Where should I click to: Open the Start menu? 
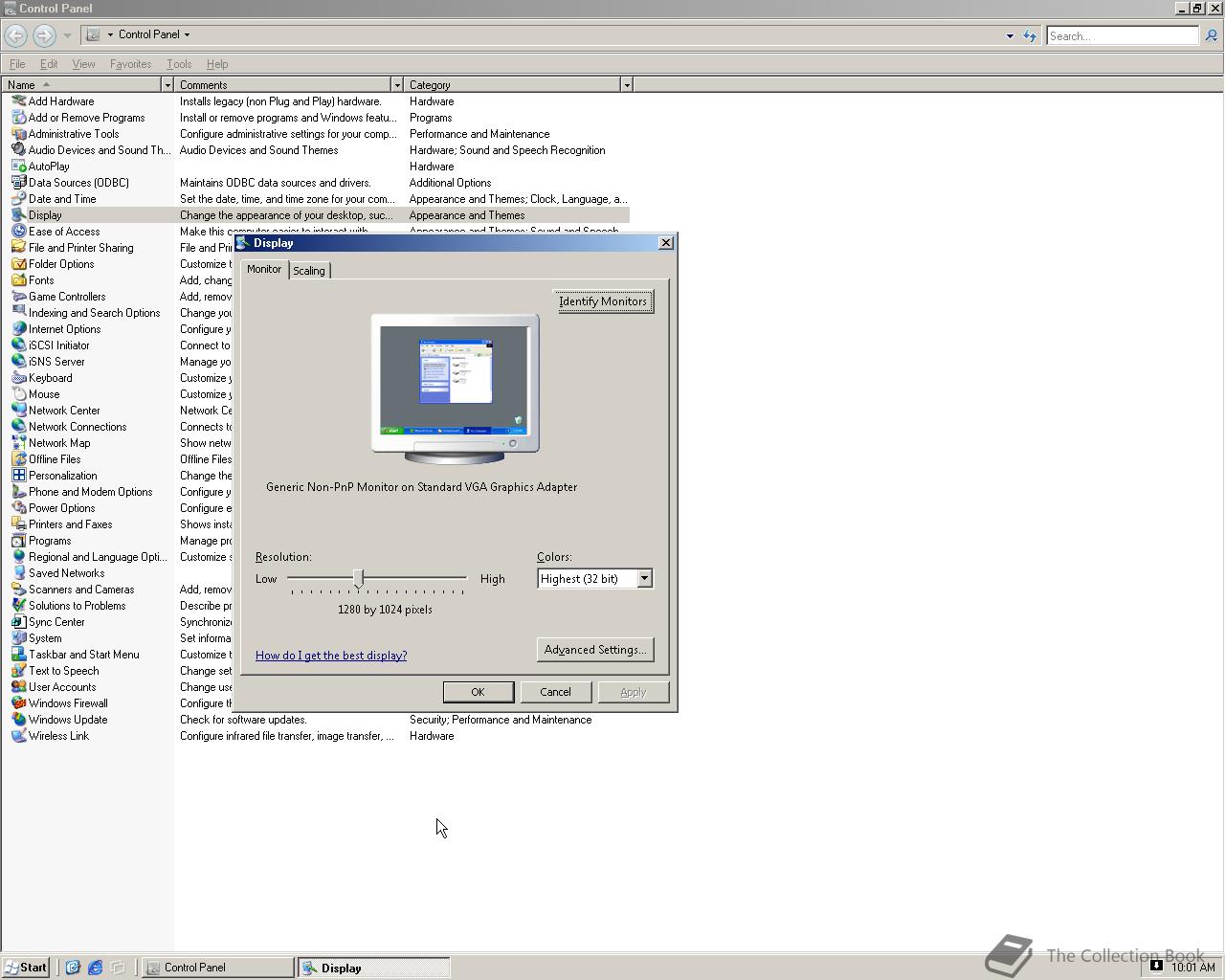tap(26, 968)
